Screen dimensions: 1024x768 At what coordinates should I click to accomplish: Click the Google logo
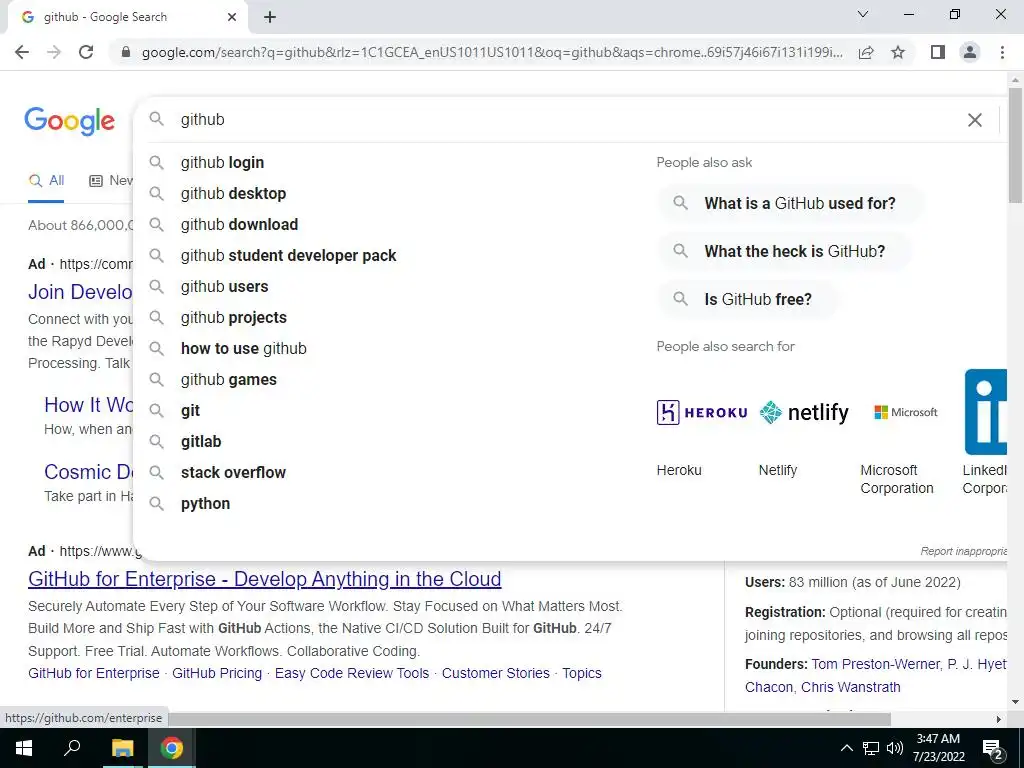70,121
